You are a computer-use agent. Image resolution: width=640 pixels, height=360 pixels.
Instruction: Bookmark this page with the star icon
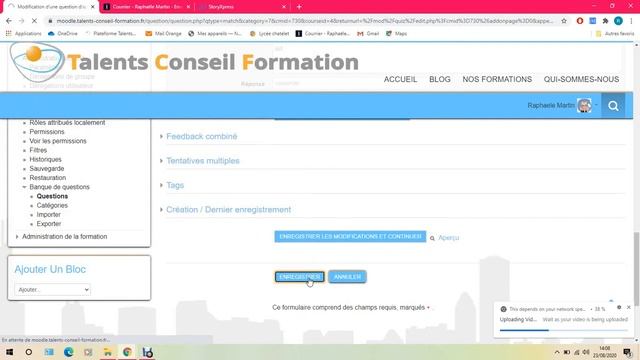click(564, 21)
